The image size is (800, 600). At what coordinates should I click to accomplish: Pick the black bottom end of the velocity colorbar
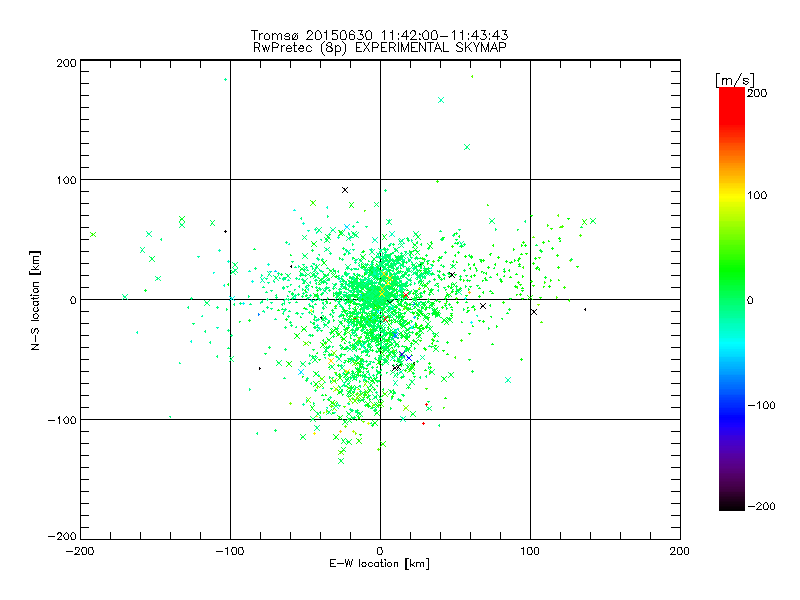[x=732, y=503]
